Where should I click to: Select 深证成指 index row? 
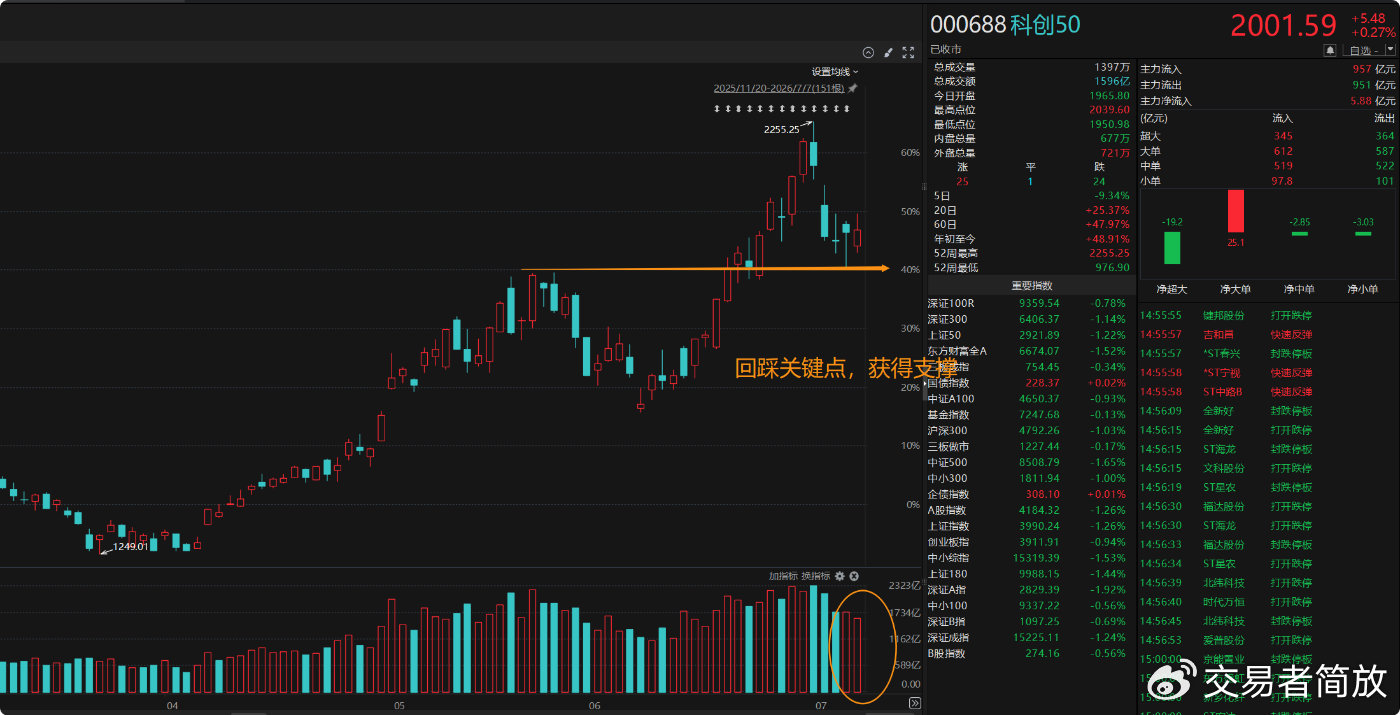click(1030, 637)
